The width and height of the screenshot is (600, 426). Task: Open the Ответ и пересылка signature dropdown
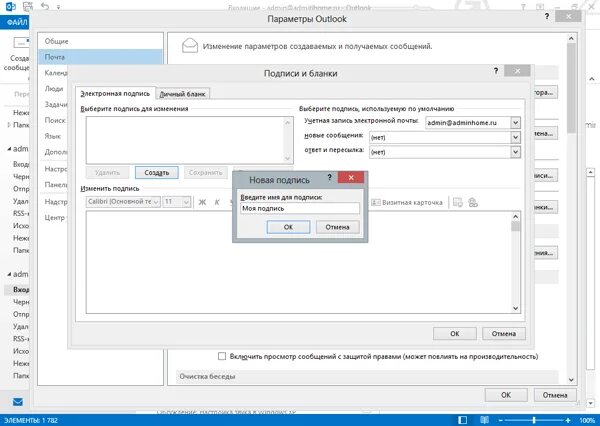tap(515, 152)
